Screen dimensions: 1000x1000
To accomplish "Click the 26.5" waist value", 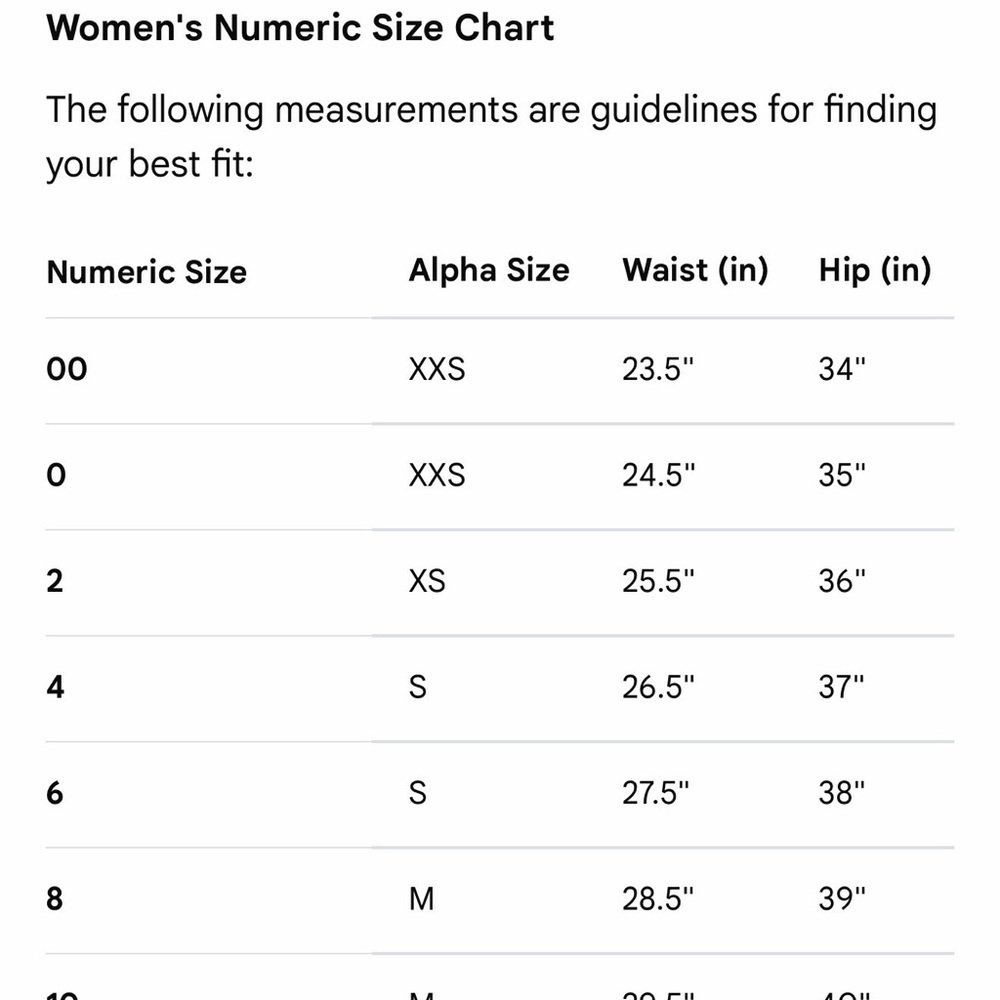I will click(x=658, y=688).
